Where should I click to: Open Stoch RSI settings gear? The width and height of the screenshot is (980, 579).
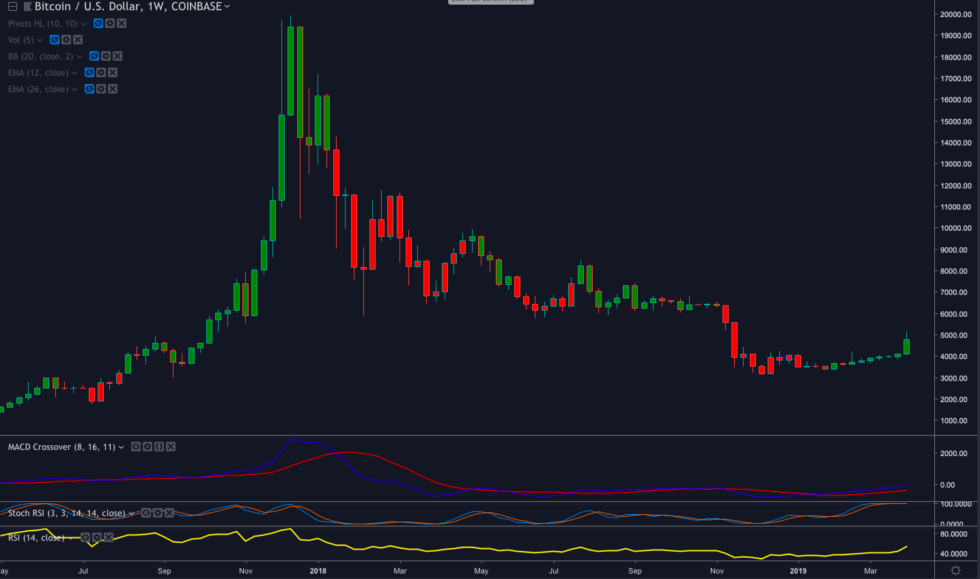tap(157, 513)
